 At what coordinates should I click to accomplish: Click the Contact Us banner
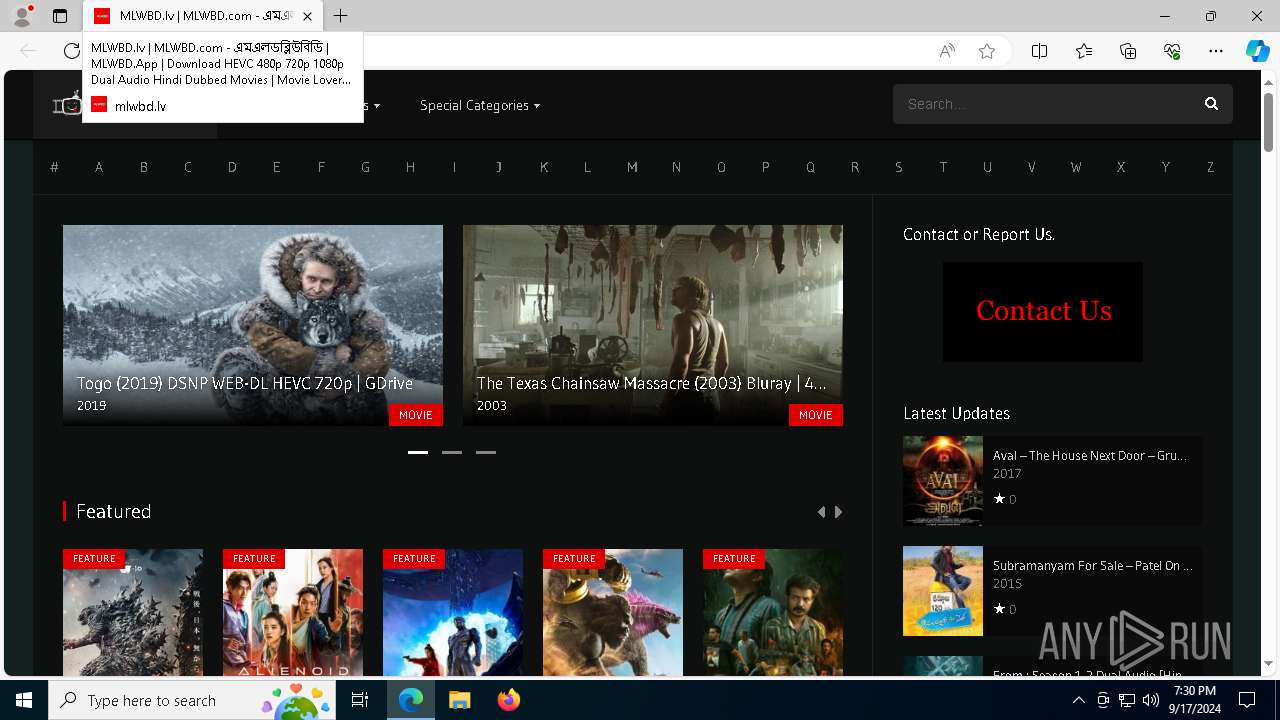click(1043, 312)
